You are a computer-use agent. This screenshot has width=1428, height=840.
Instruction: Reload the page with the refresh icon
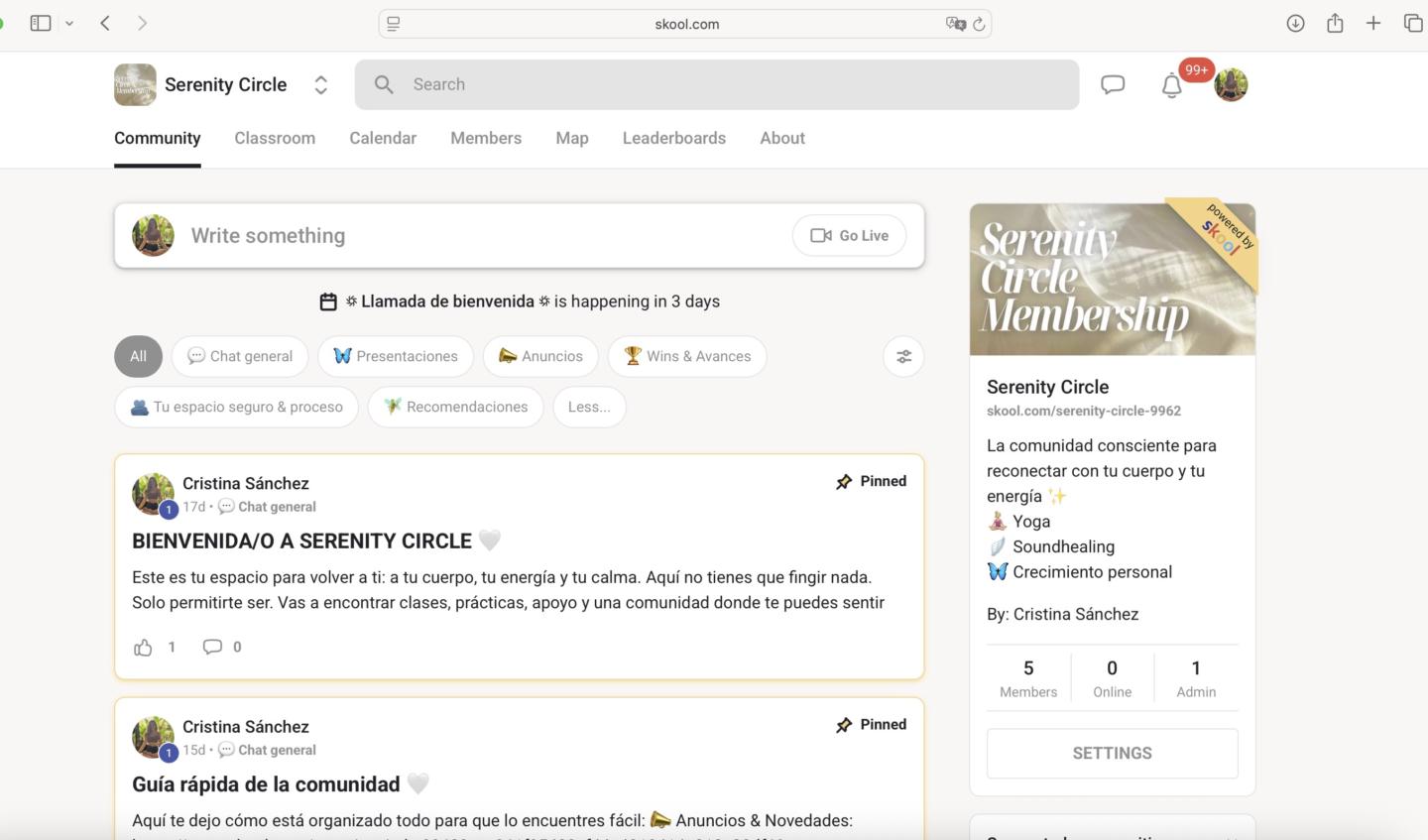click(979, 24)
